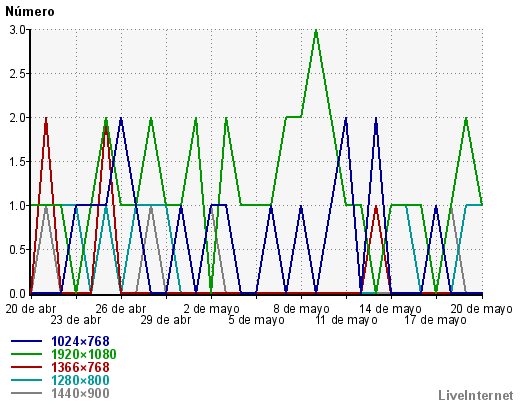Click the 1280×800 legend label
The image size is (520, 405).
pos(80,380)
